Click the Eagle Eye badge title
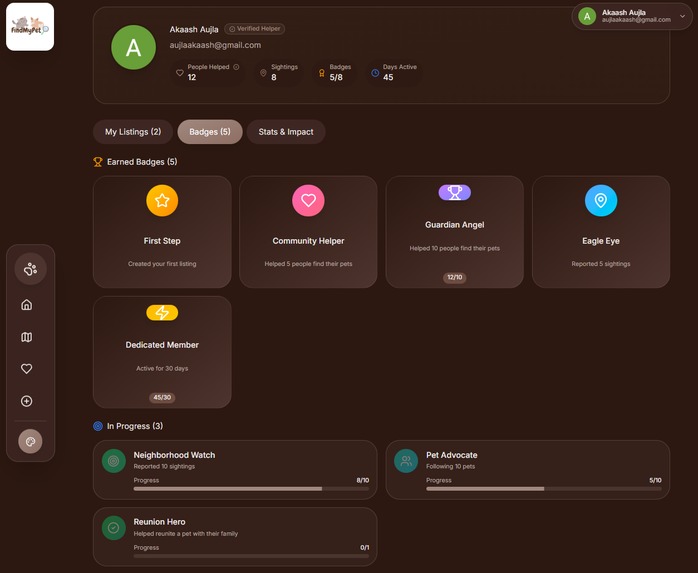Viewport: 698px width, 573px height. [x=601, y=241]
